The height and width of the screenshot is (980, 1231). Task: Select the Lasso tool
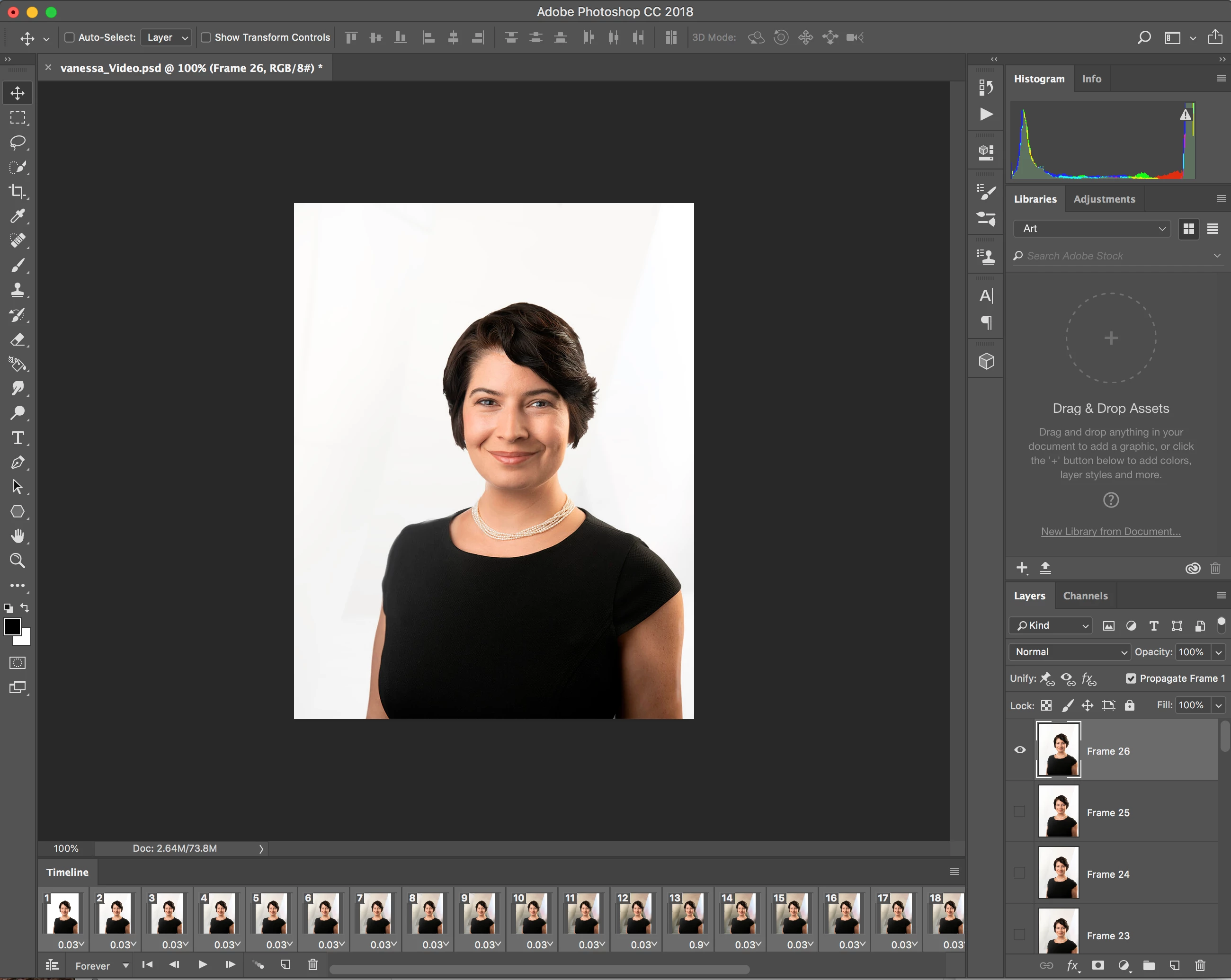(x=18, y=142)
